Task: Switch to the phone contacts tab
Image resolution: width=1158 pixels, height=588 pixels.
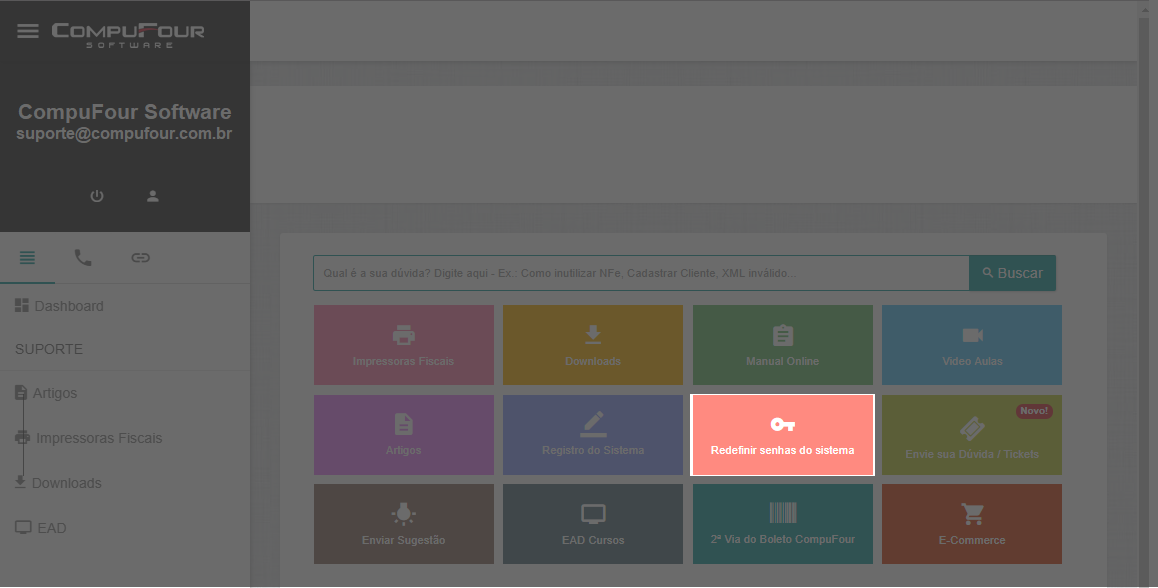Action: 83,258
